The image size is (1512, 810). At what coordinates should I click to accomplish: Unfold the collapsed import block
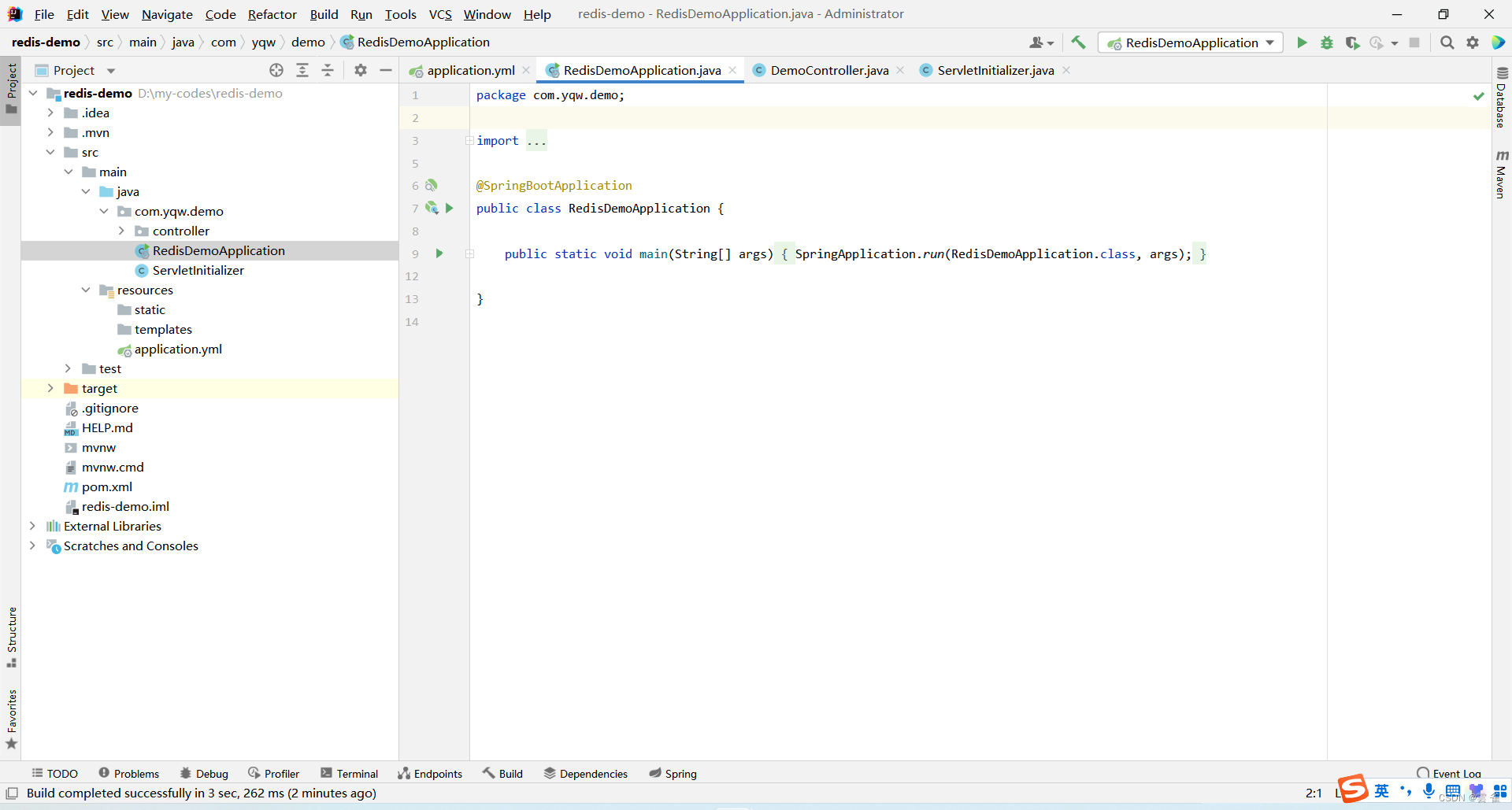(x=469, y=140)
